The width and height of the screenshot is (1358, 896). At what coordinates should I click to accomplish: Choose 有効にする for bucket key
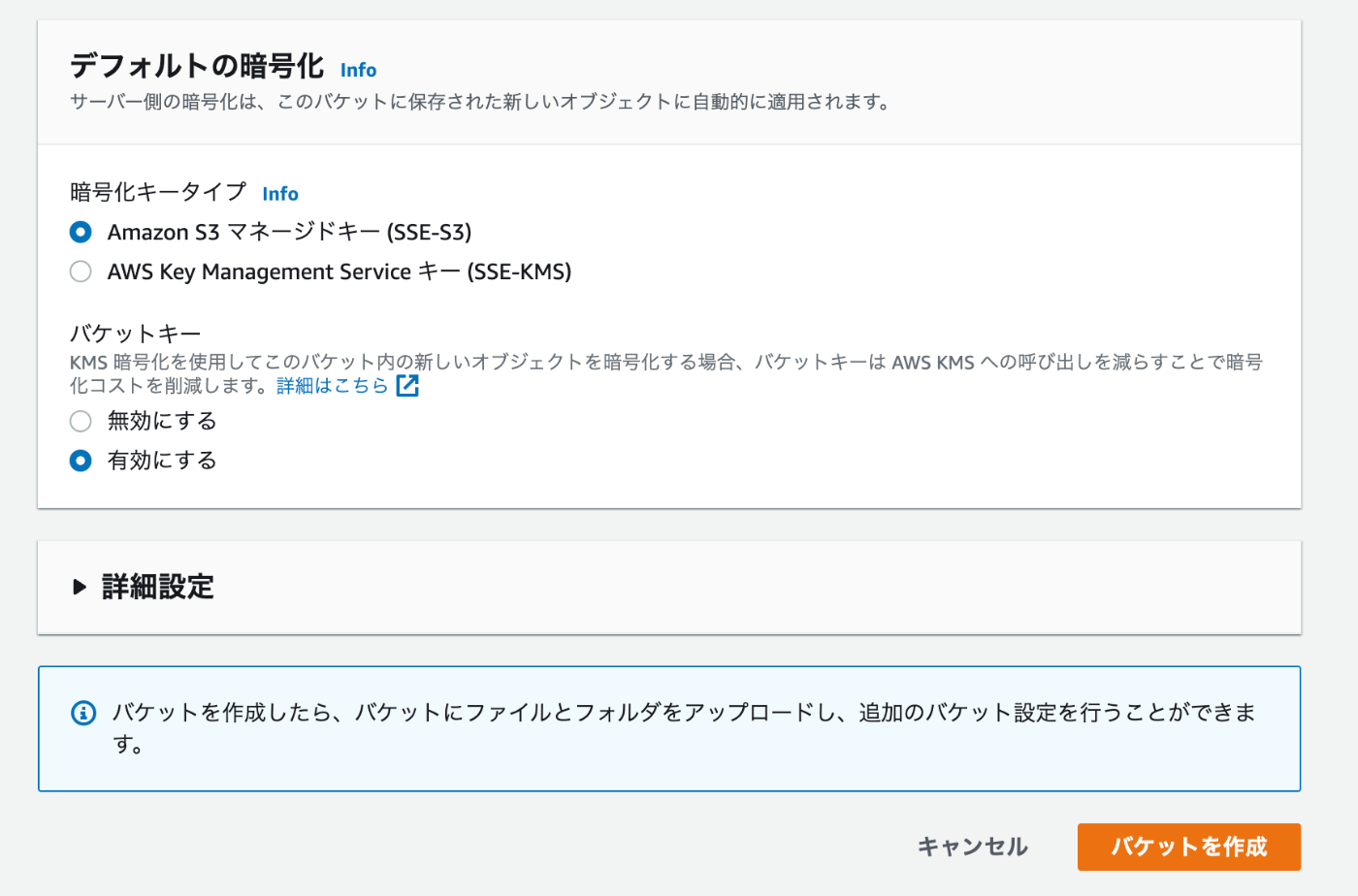81,461
